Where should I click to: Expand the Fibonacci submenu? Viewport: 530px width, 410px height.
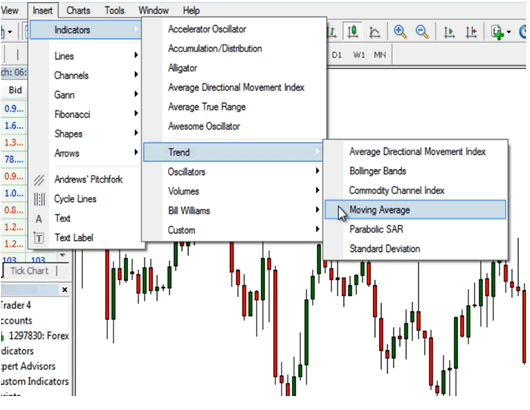(86, 114)
